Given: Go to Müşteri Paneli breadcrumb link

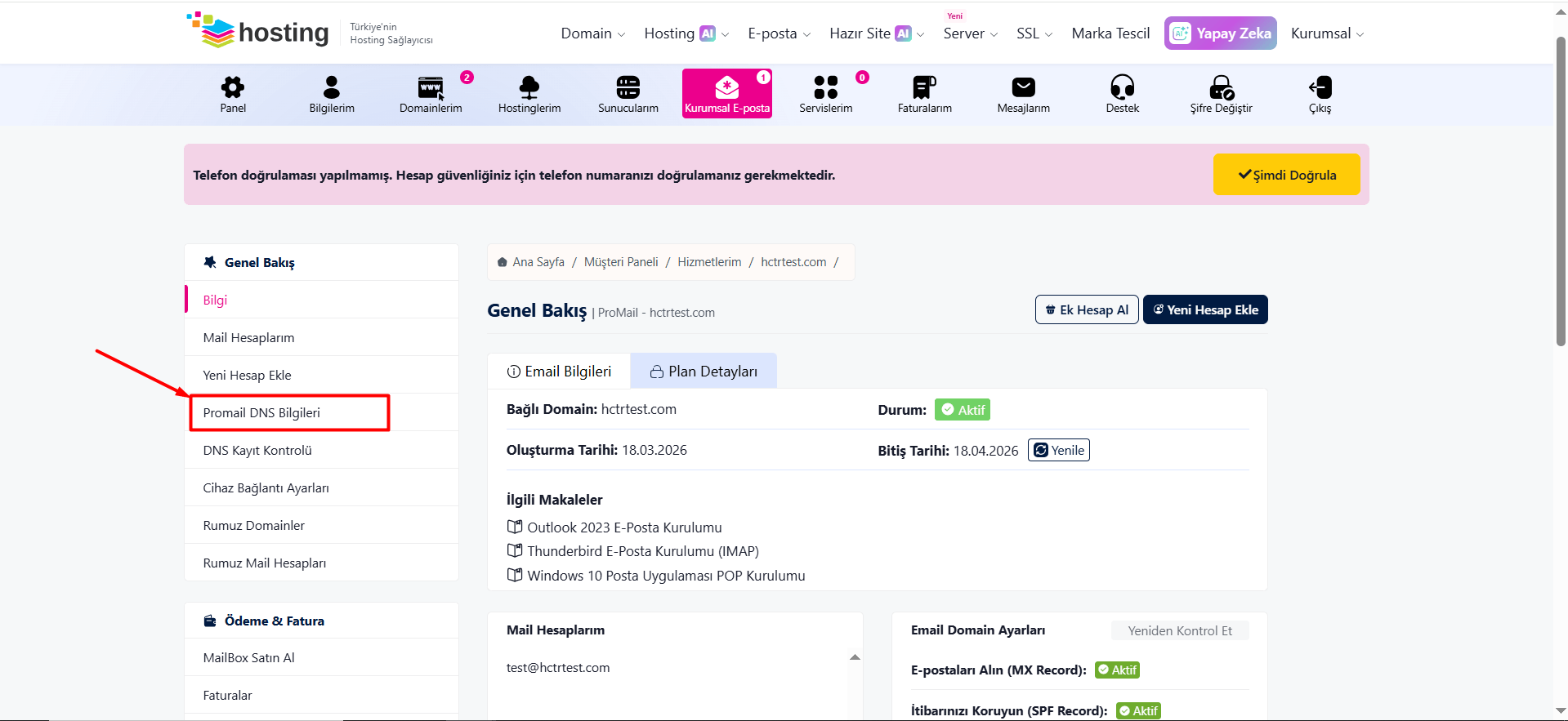Looking at the screenshot, I should 621,262.
